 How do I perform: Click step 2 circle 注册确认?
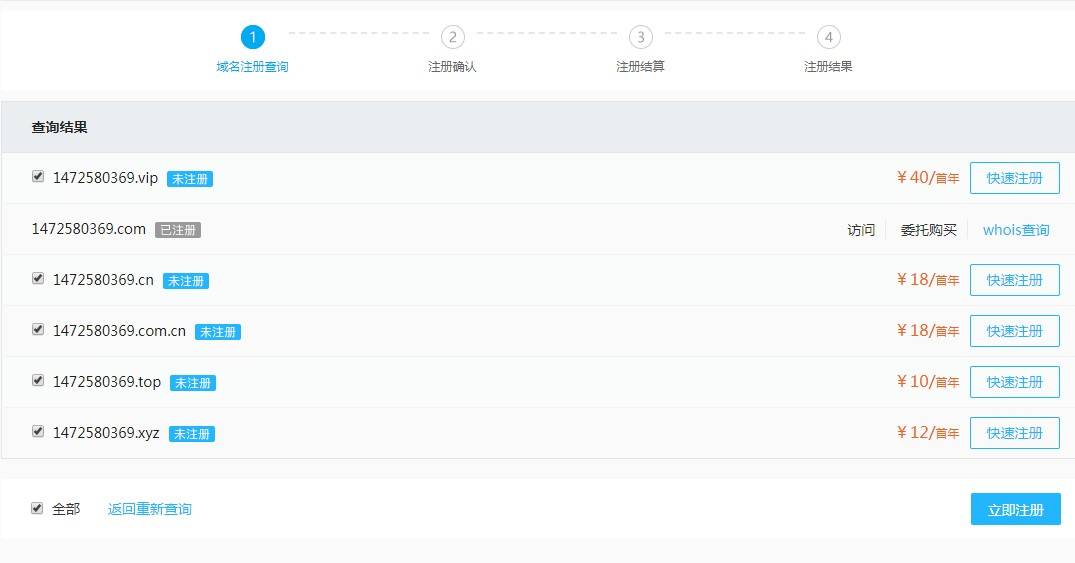click(x=452, y=37)
